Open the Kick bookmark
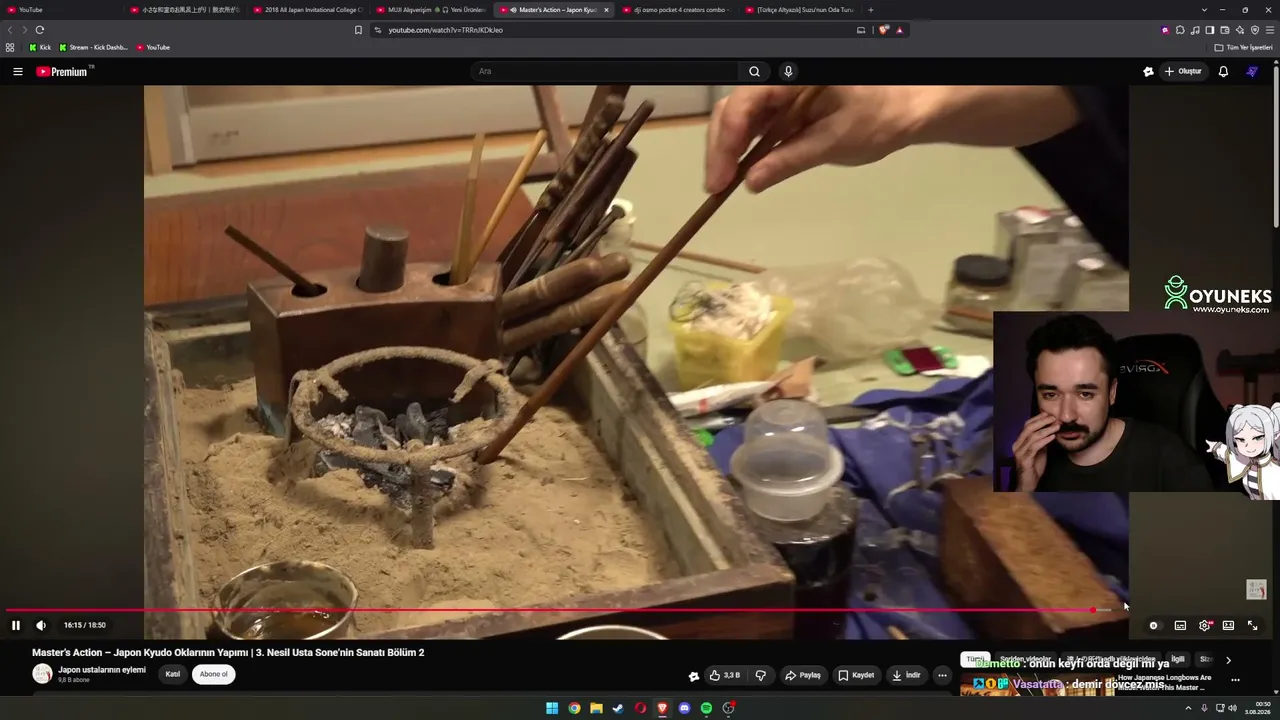The width and height of the screenshot is (1280, 720). [40, 47]
